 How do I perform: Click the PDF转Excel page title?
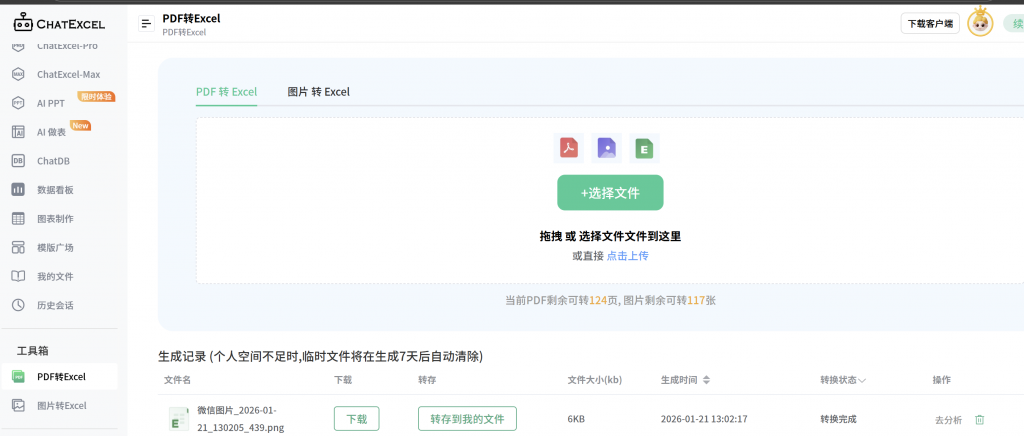191,19
